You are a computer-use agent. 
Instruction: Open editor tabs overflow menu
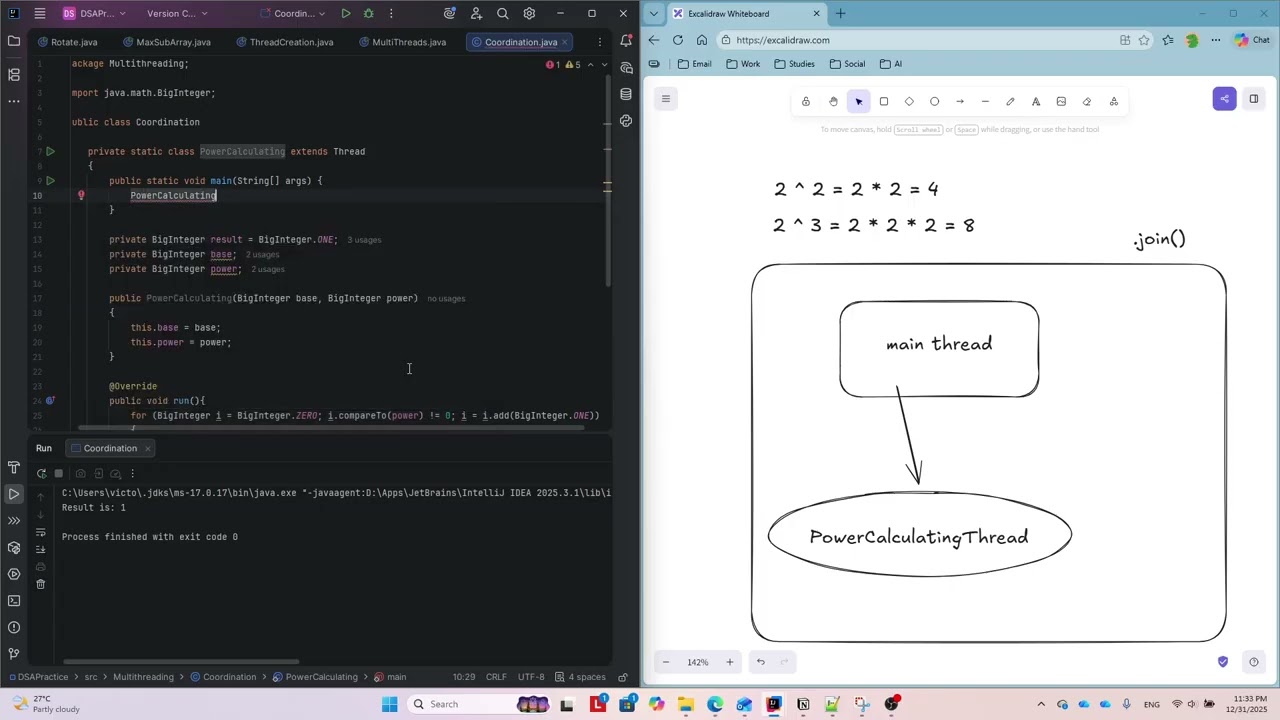pos(599,42)
